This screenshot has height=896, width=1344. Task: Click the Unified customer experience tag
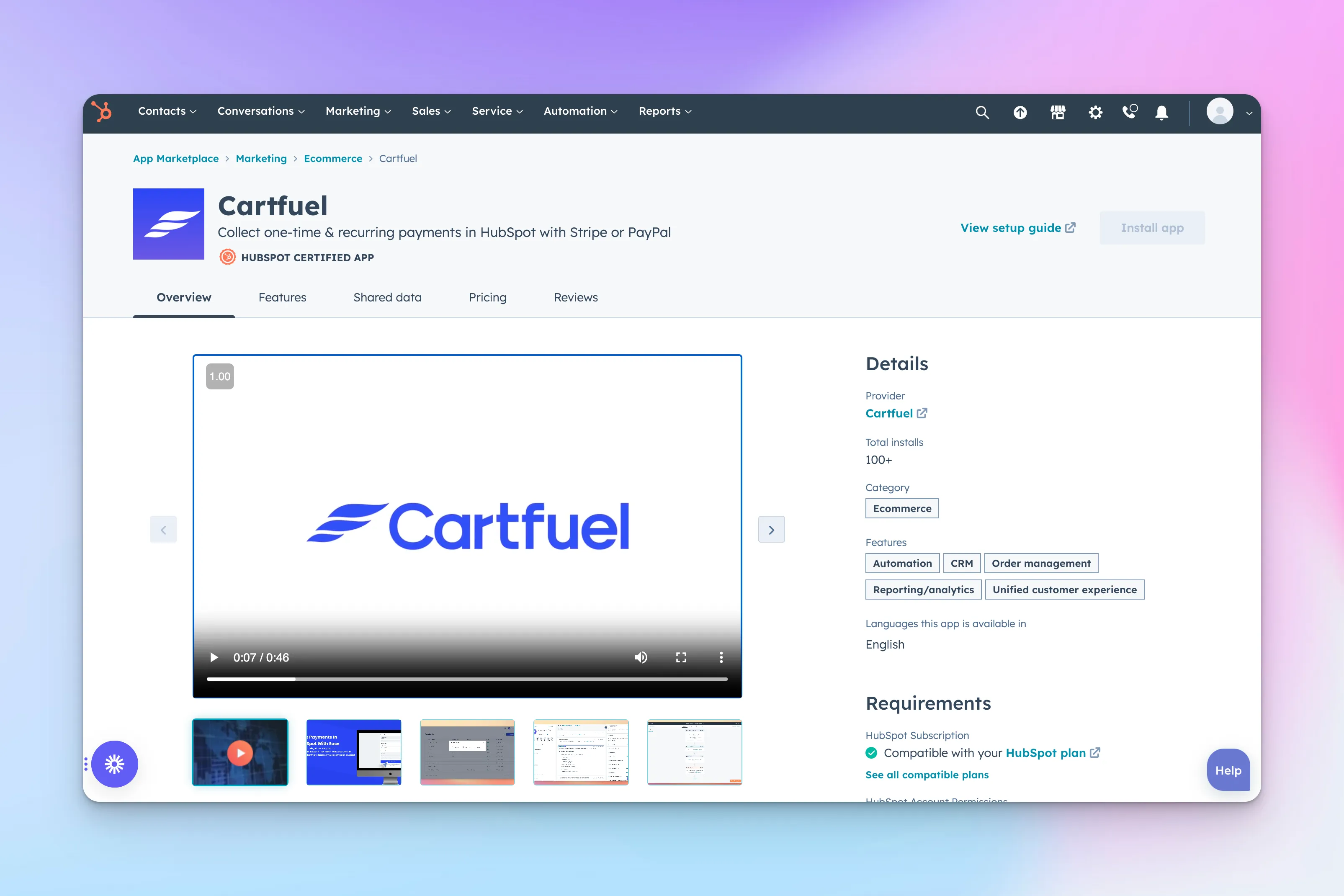(x=1065, y=590)
